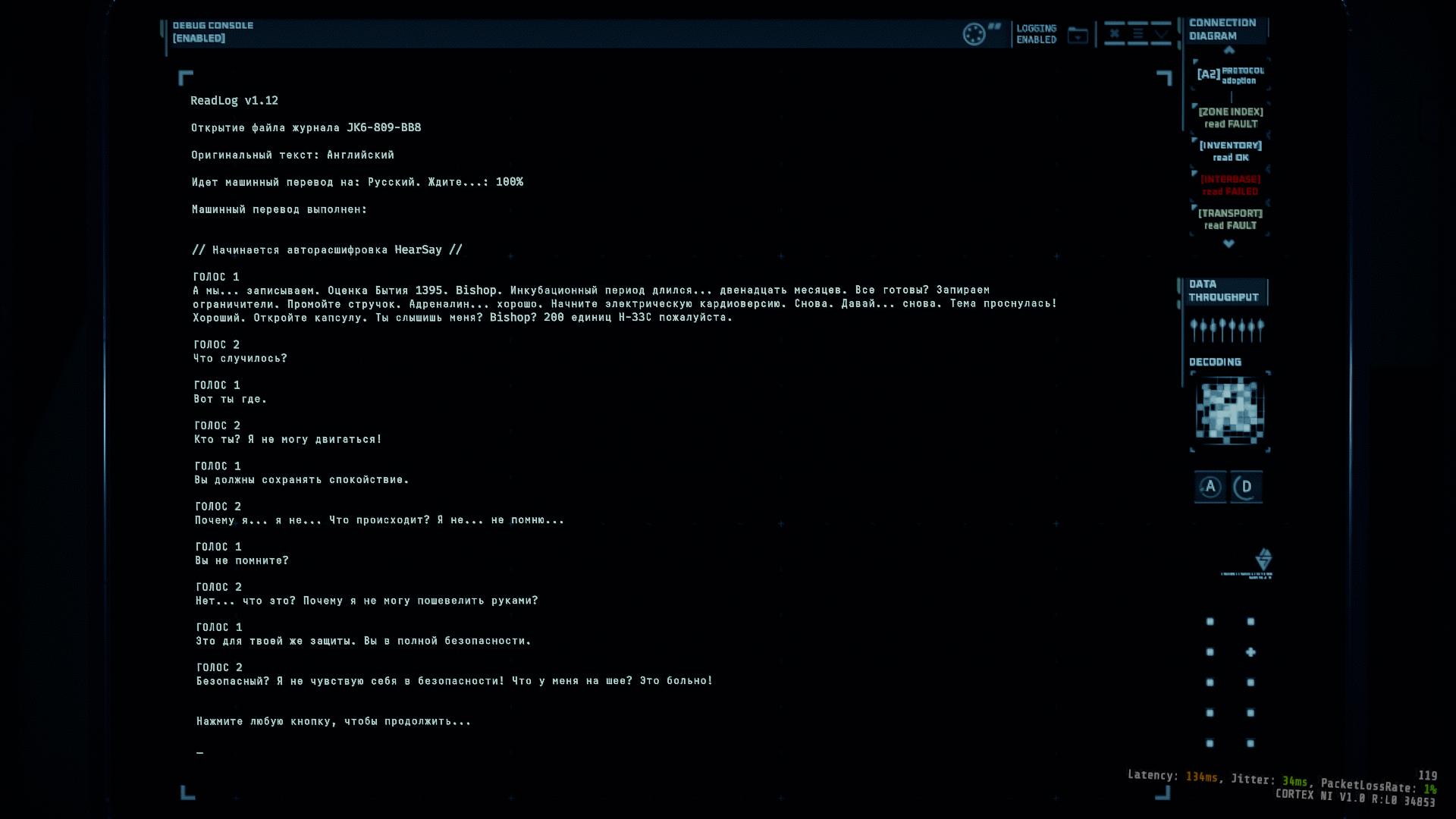This screenshot has height=819, width=1456.
Task: Expand the header chevron-down dropdown
Action: coord(1161,33)
